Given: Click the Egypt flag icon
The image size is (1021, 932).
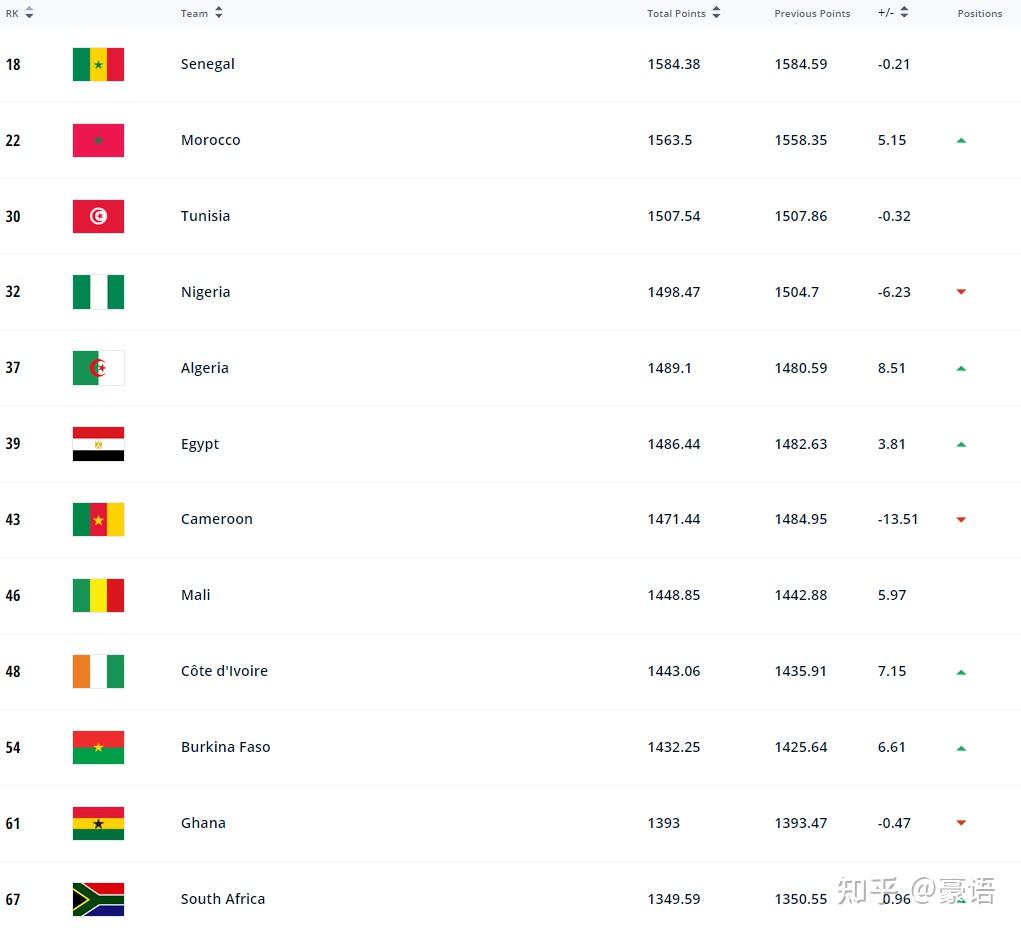Looking at the screenshot, I should coord(98,444).
